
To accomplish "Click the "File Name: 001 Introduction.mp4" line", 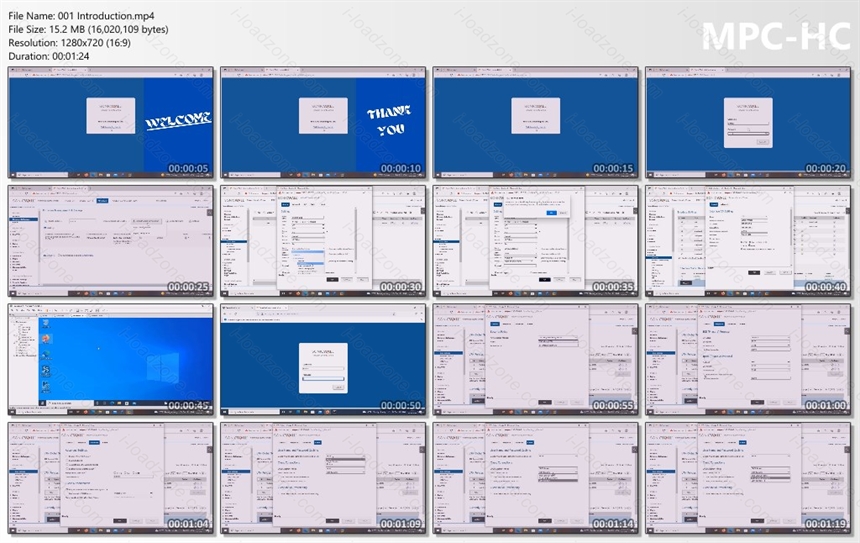I will point(81,16).
